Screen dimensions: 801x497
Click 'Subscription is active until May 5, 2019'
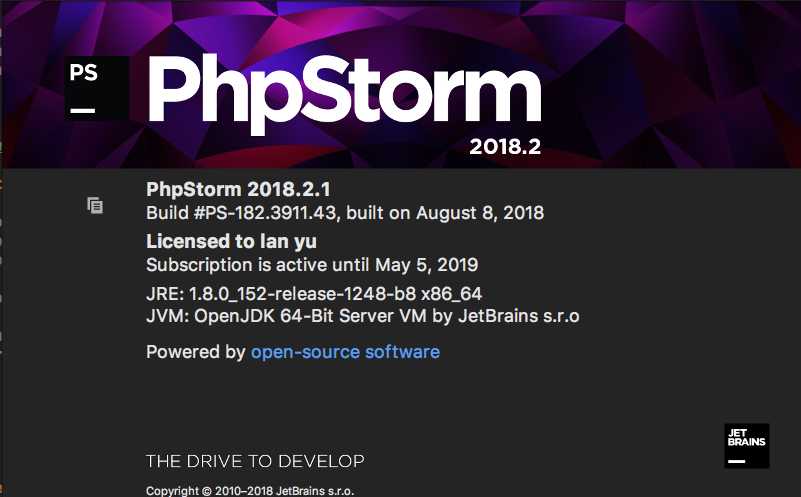[x=312, y=265]
